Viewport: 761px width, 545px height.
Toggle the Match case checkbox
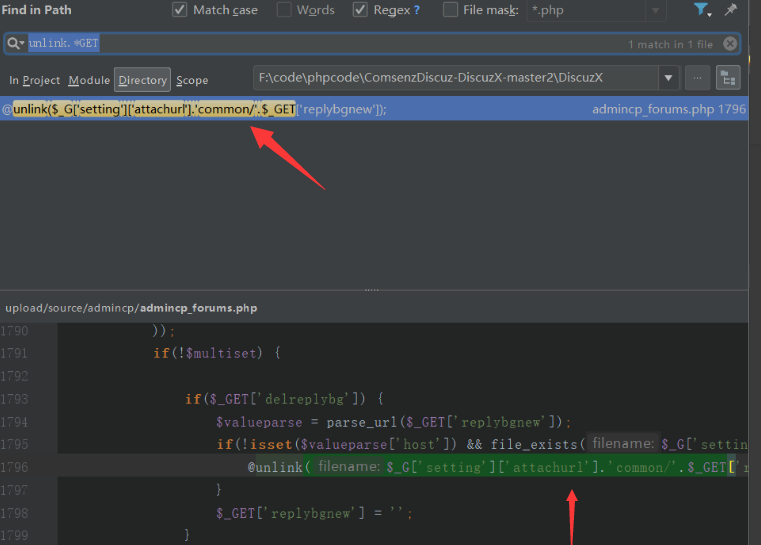(180, 10)
